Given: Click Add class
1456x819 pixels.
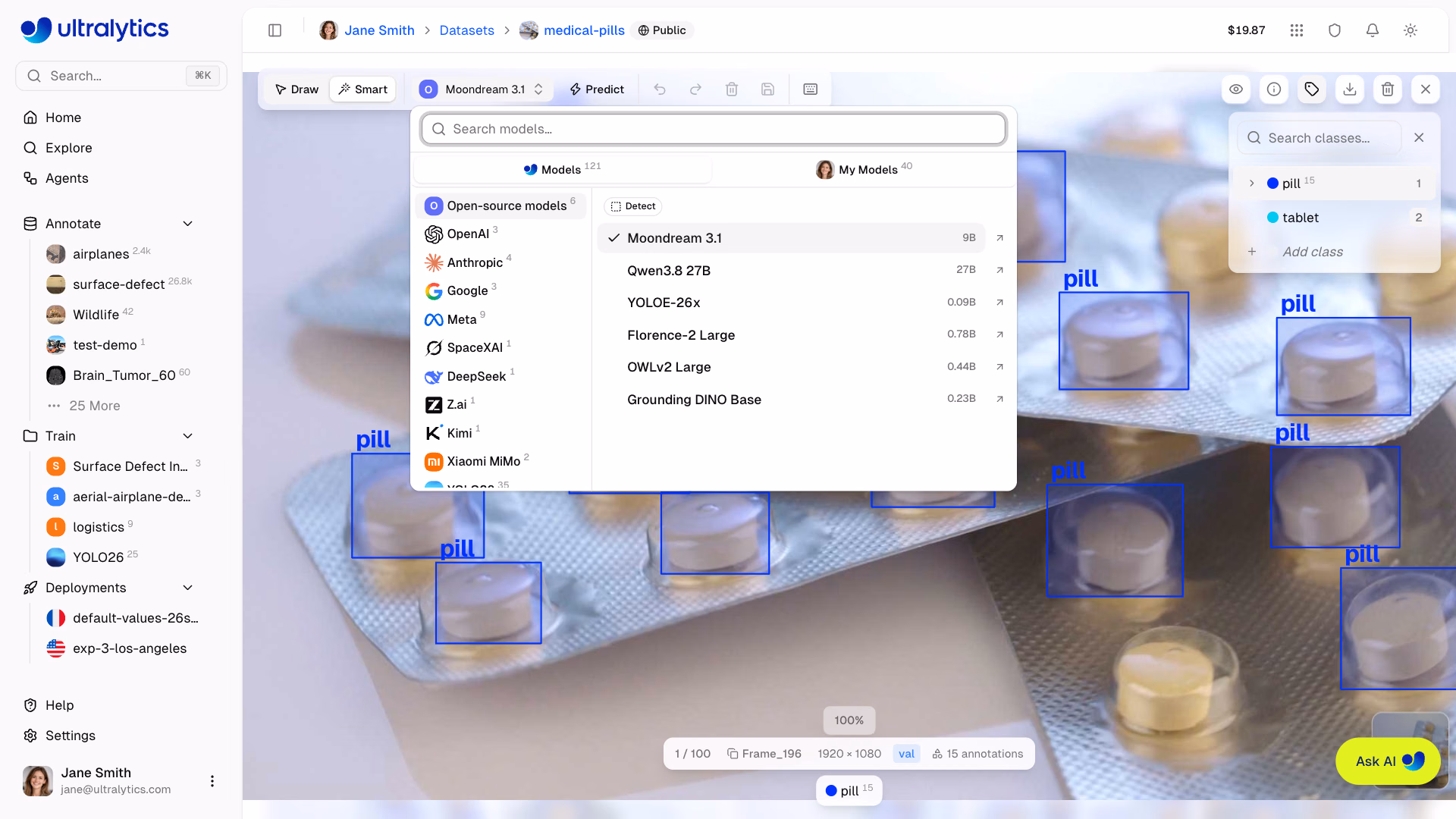Looking at the screenshot, I should 1313,252.
